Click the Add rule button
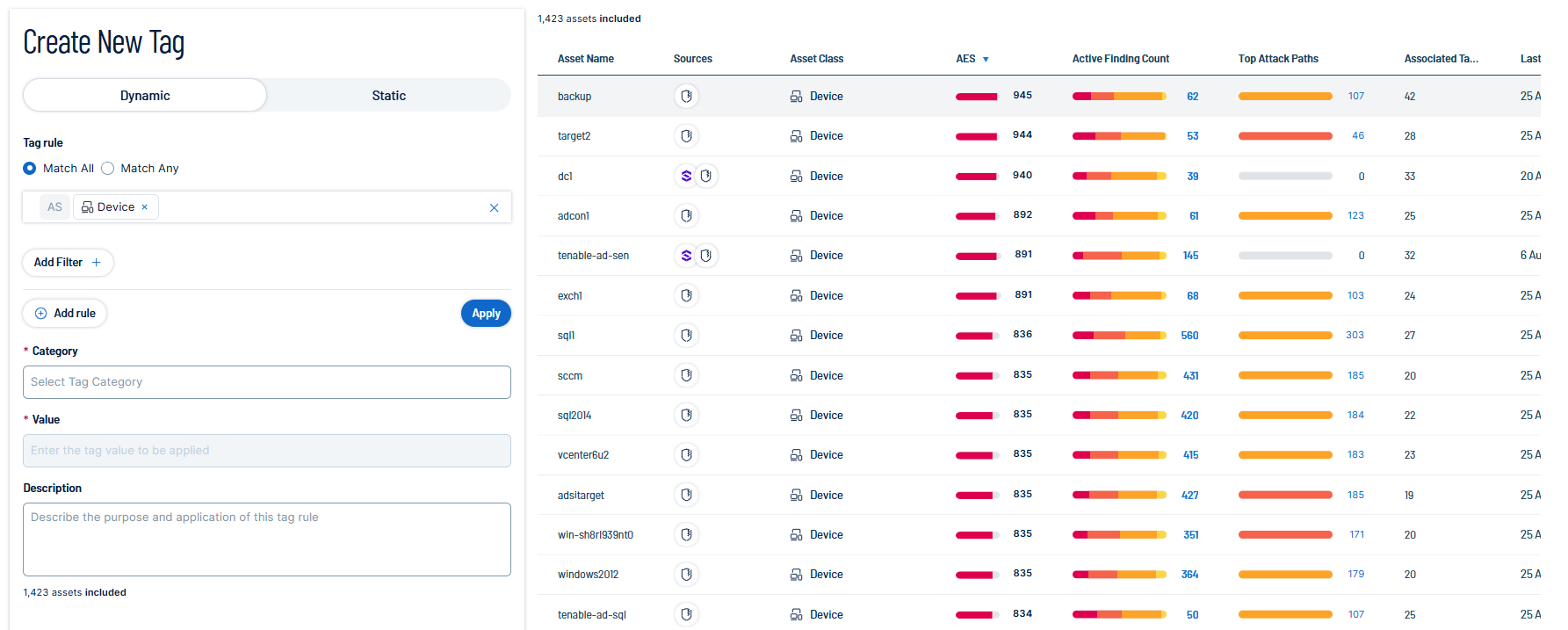1568x630 pixels. [x=65, y=314]
